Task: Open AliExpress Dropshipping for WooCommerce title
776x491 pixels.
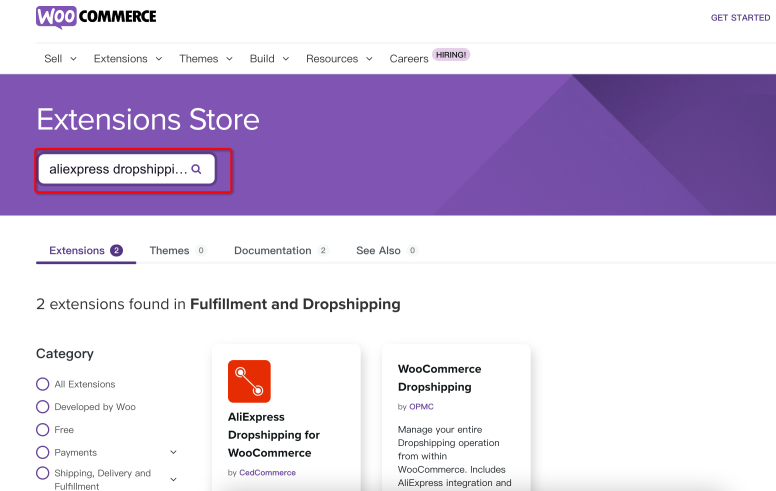Action: point(274,435)
